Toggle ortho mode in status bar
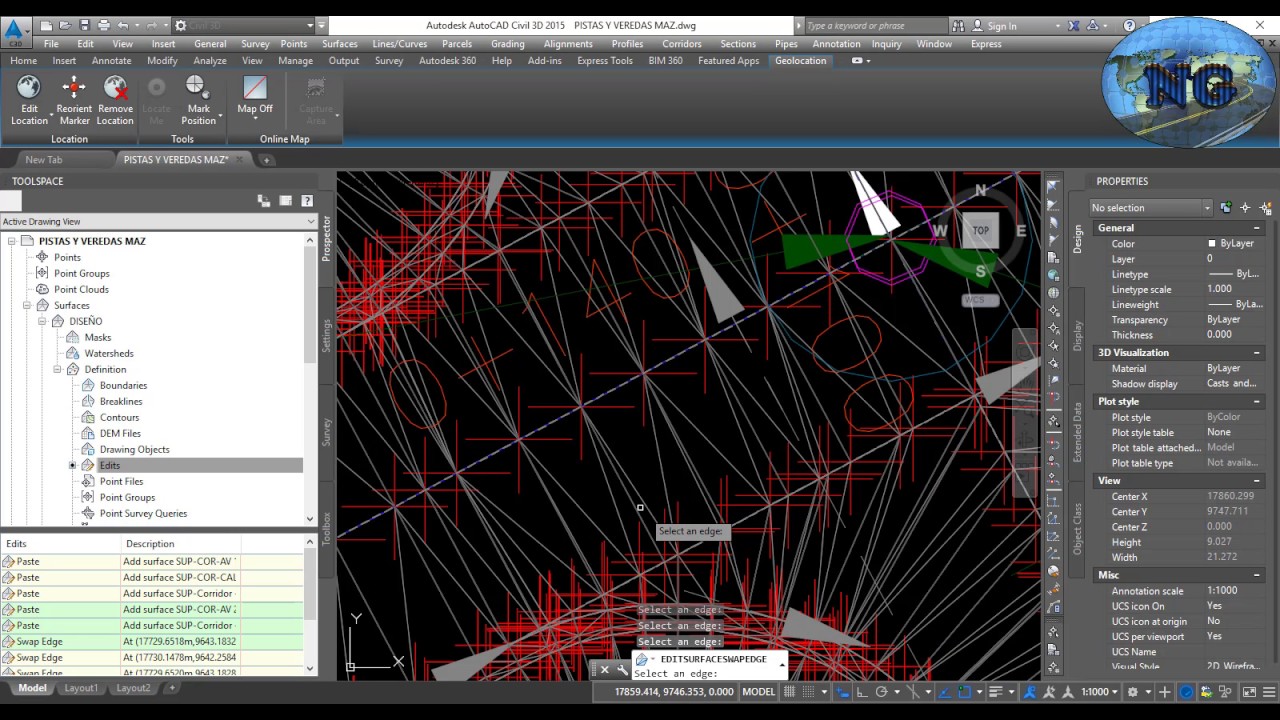Image resolution: width=1280 pixels, height=720 pixels. click(861, 692)
